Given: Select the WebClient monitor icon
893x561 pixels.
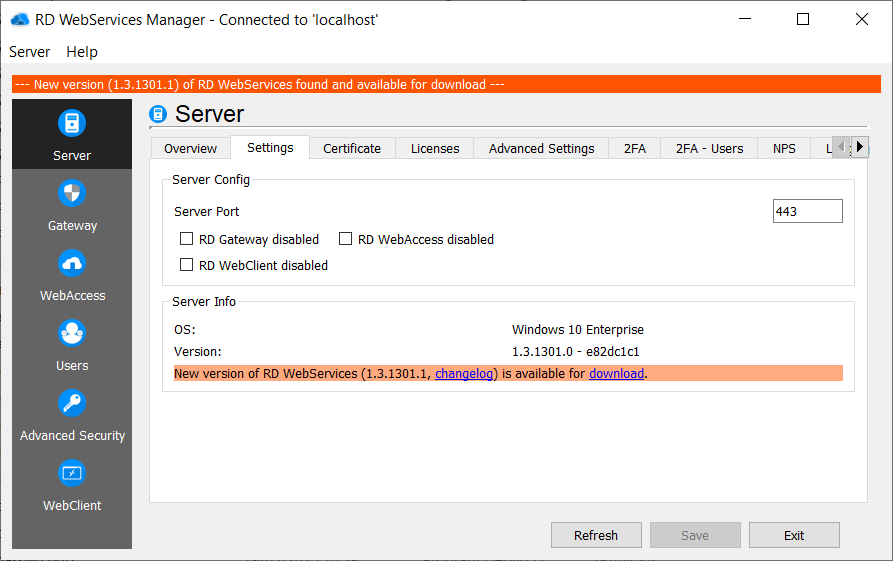Looking at the screenshot, I should pos(72,474).
